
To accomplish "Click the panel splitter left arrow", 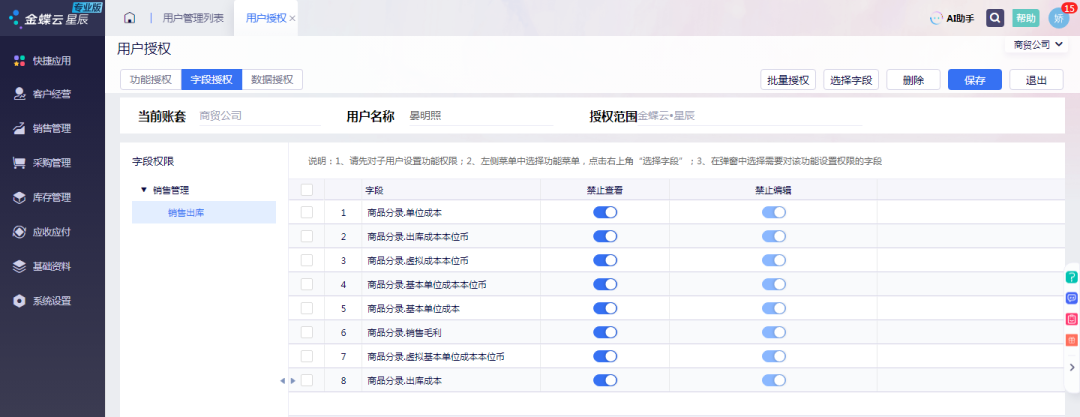I will coord(282,380).
